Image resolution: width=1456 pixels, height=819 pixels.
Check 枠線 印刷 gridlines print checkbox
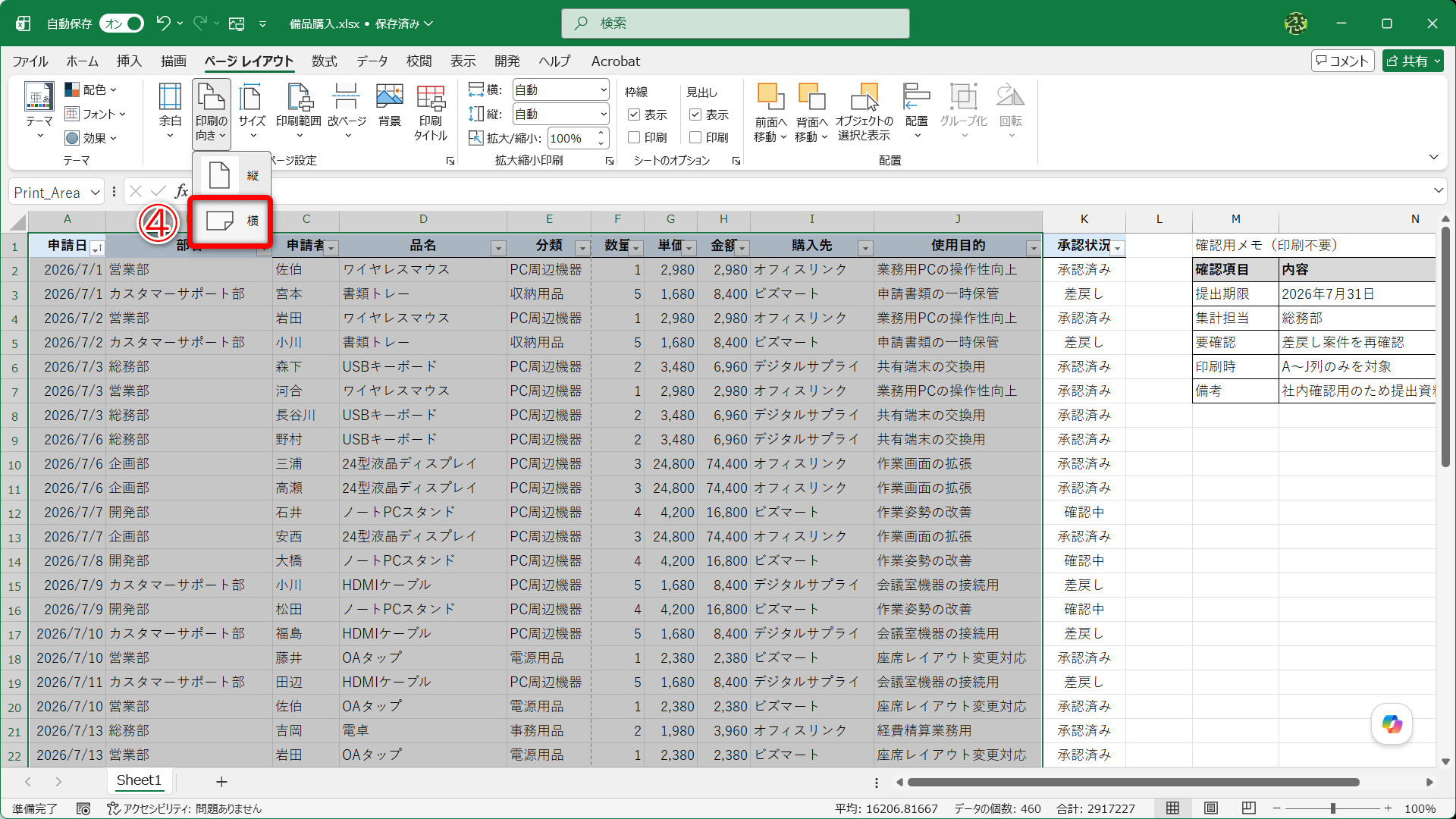[634, 137]
